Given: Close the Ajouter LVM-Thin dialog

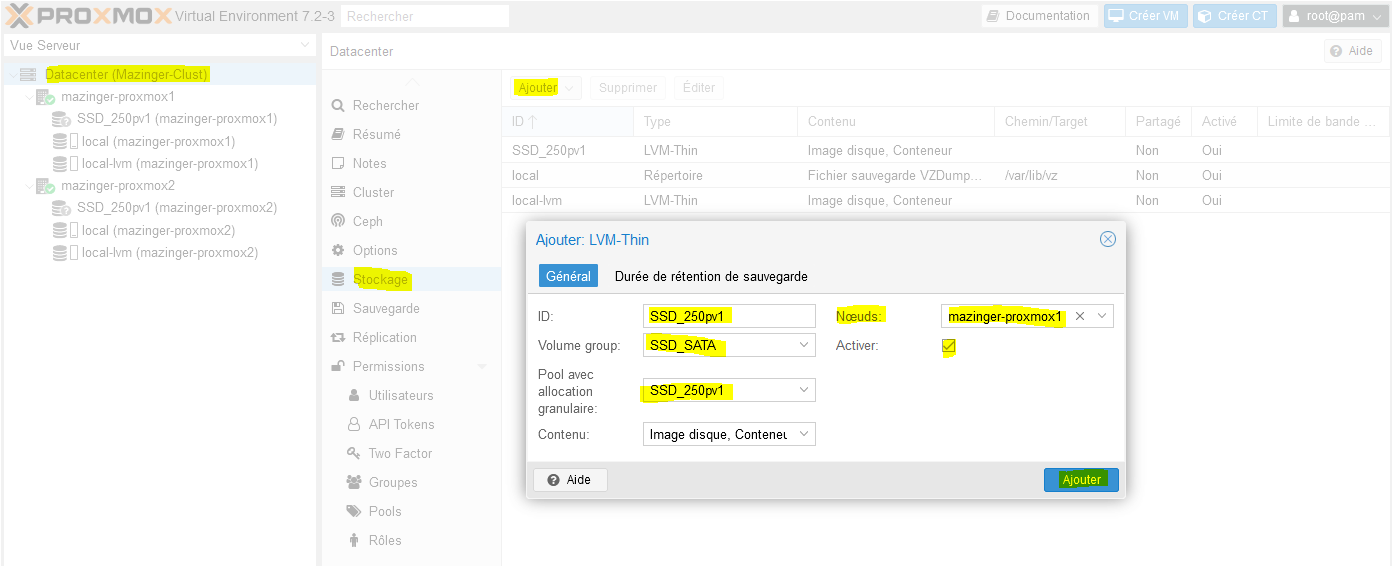Looking at the screenshot, I should 1107,239.
